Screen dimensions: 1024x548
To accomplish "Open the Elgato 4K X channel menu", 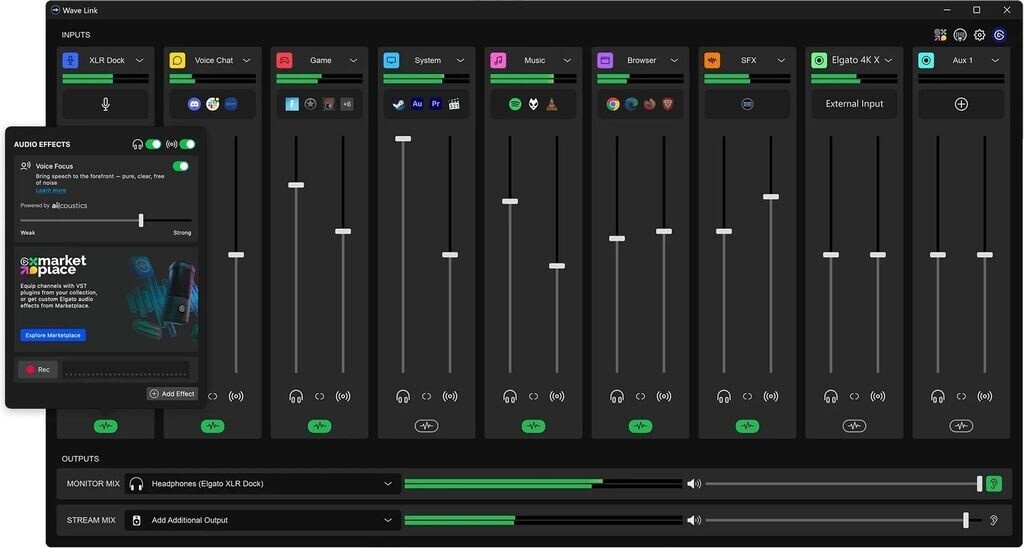I will point(888,61).
